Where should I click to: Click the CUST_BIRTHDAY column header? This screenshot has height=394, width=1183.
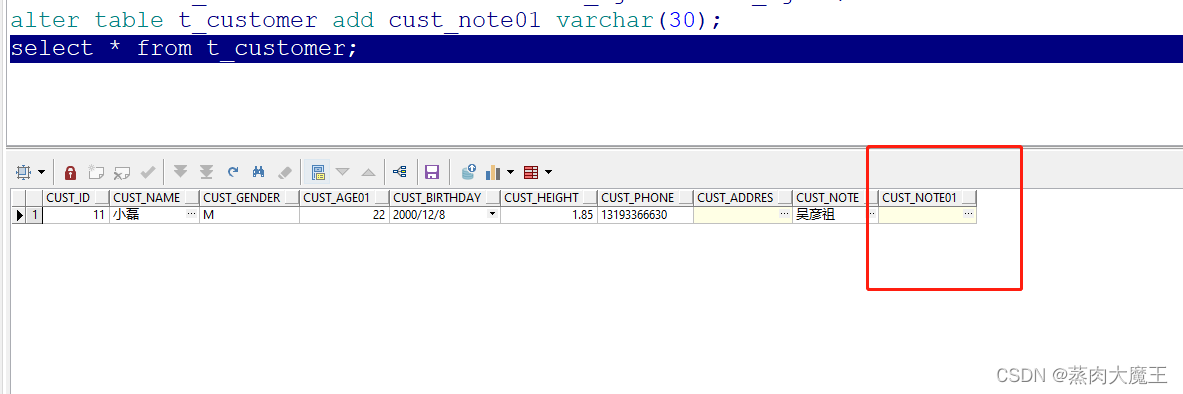[445, 198]
